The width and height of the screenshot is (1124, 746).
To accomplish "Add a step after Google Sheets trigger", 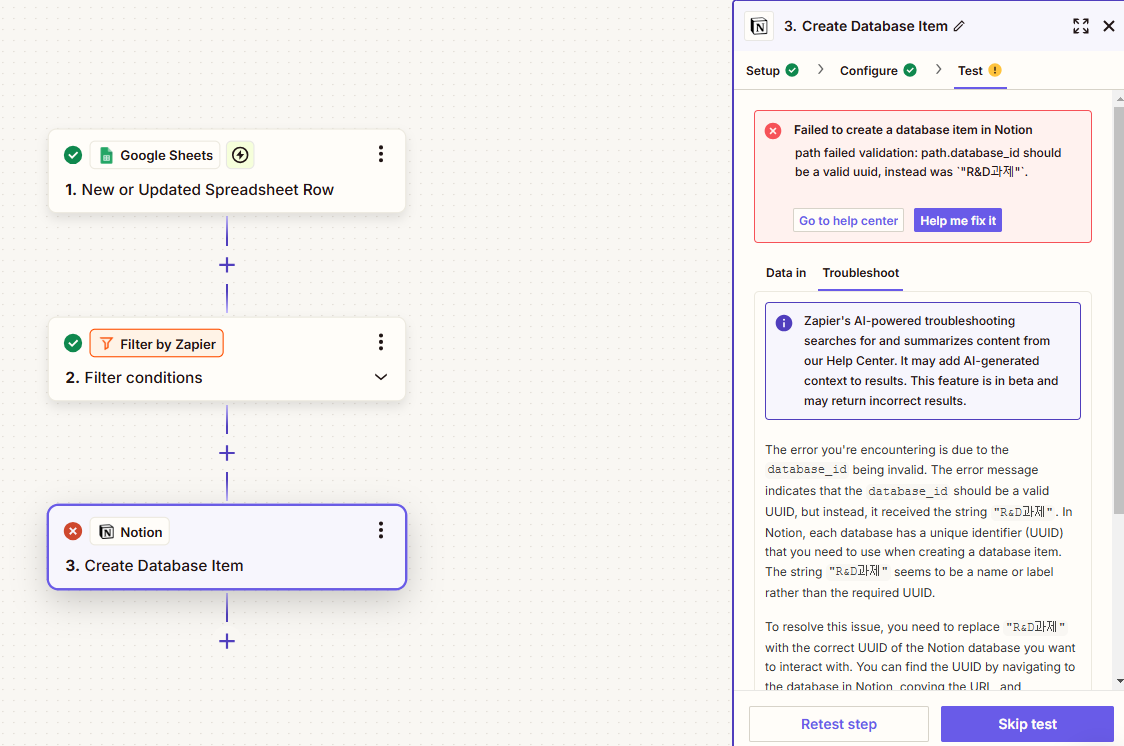I will [x=227, y=265].
